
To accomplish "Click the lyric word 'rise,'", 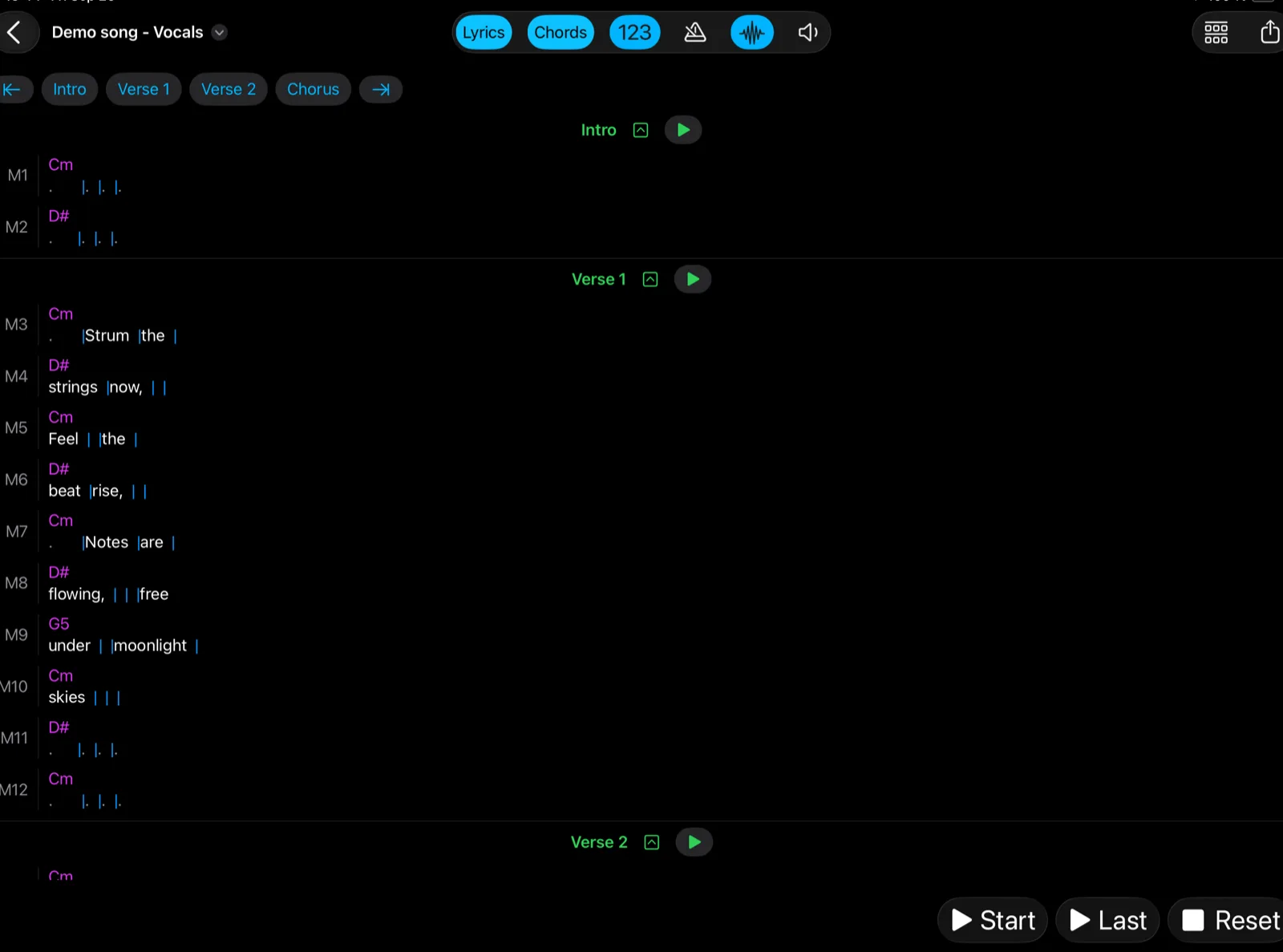I will click(107, 491).
